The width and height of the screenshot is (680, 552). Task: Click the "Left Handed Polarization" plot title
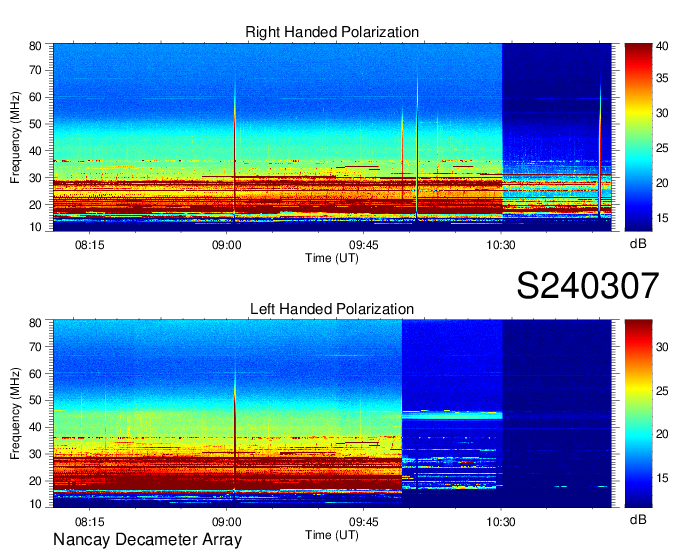pyautogui.click(x=332, y=309)
